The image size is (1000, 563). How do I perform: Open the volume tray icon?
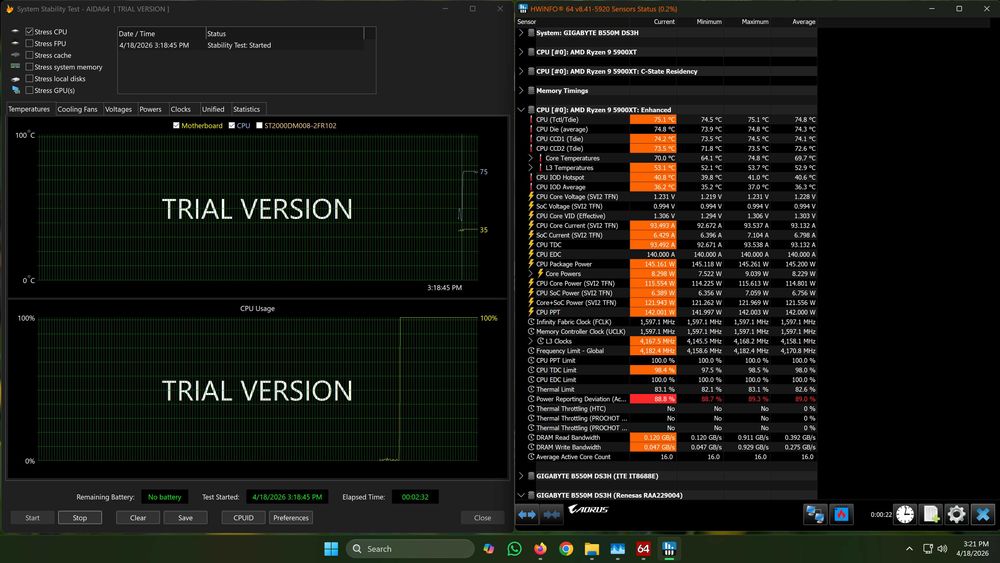[x=943, y=548]
